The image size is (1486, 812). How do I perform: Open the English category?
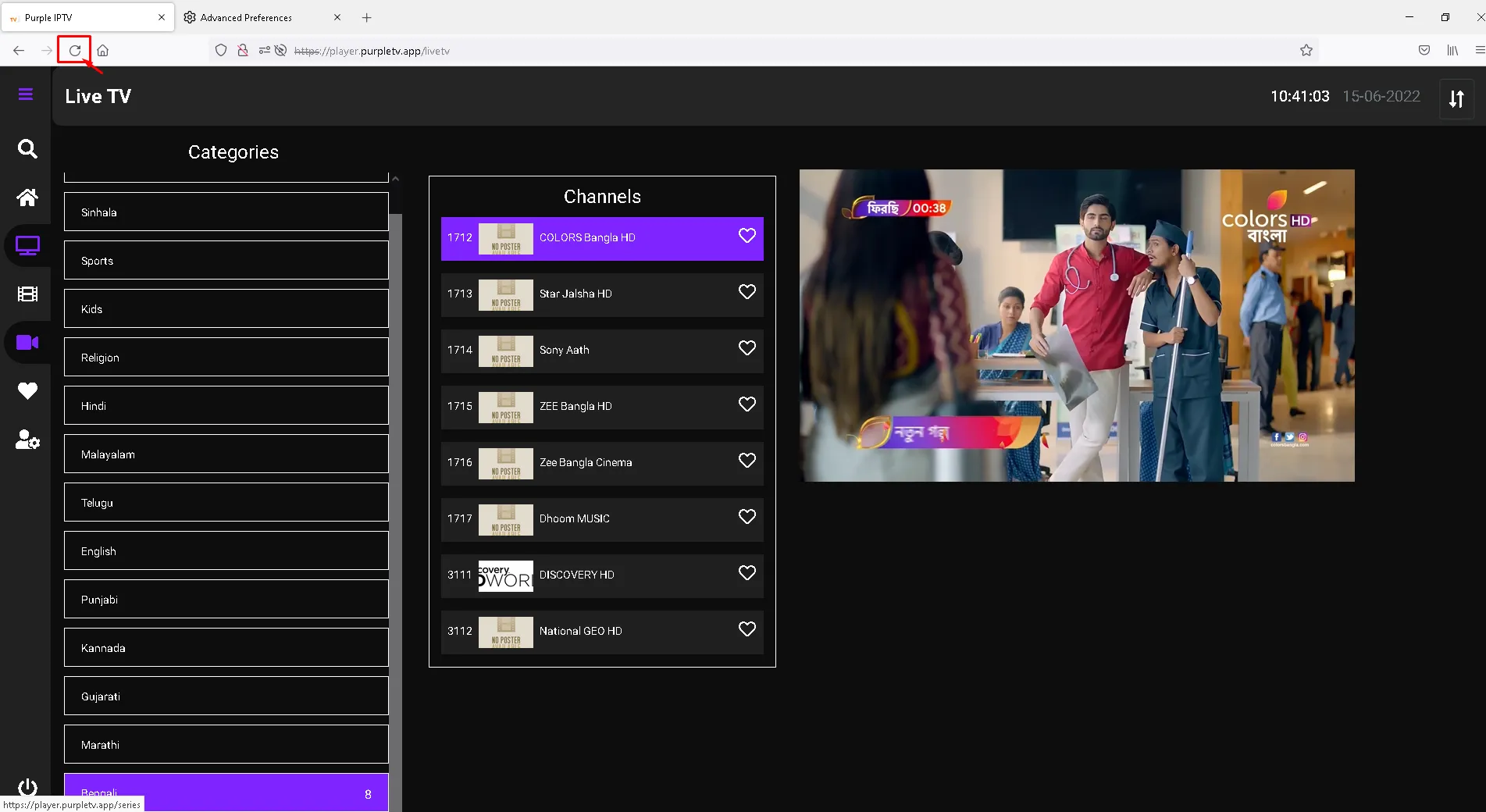pyautogui.click(x=226, y=550)
